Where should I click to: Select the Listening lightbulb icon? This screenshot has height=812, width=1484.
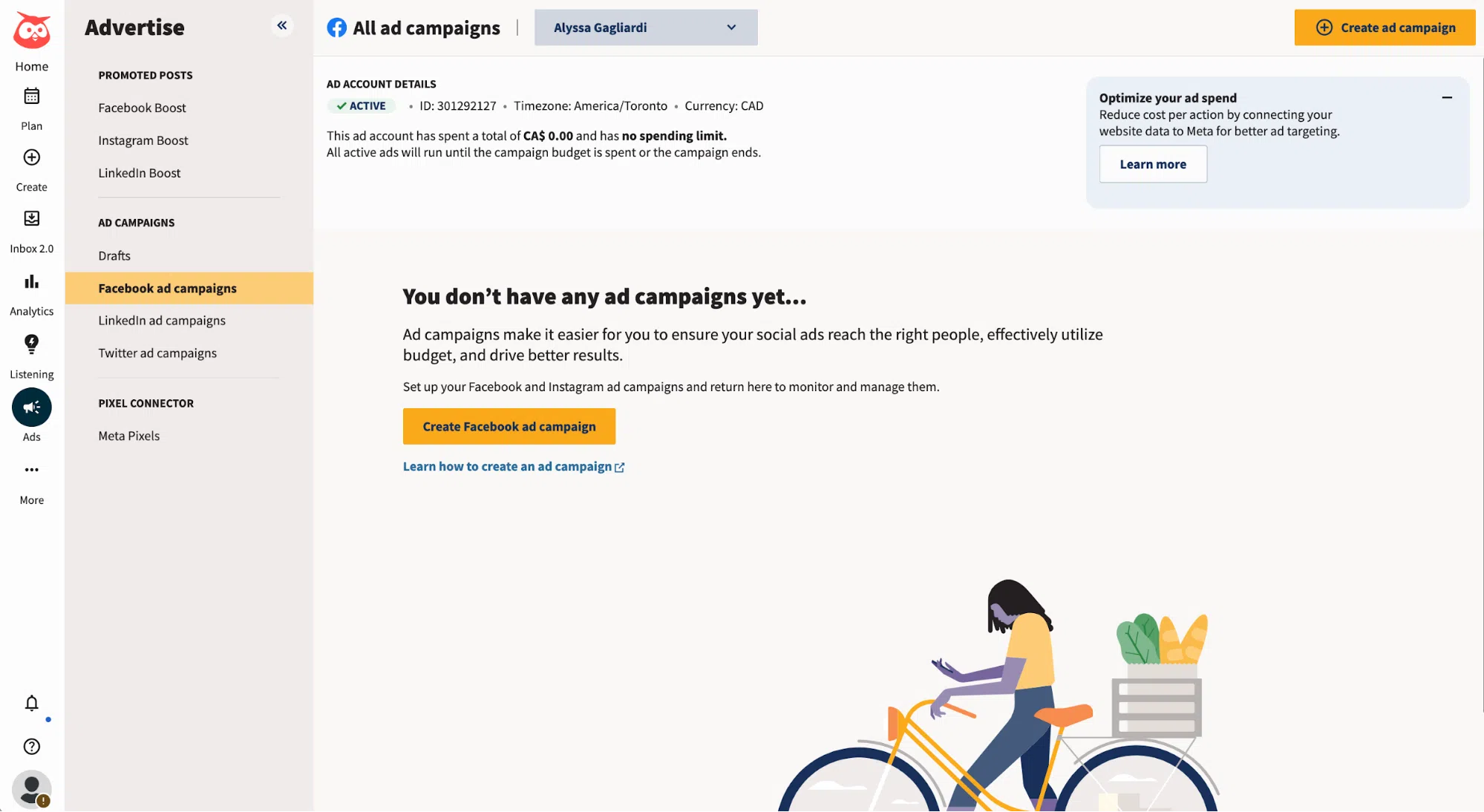click(30, 344)
